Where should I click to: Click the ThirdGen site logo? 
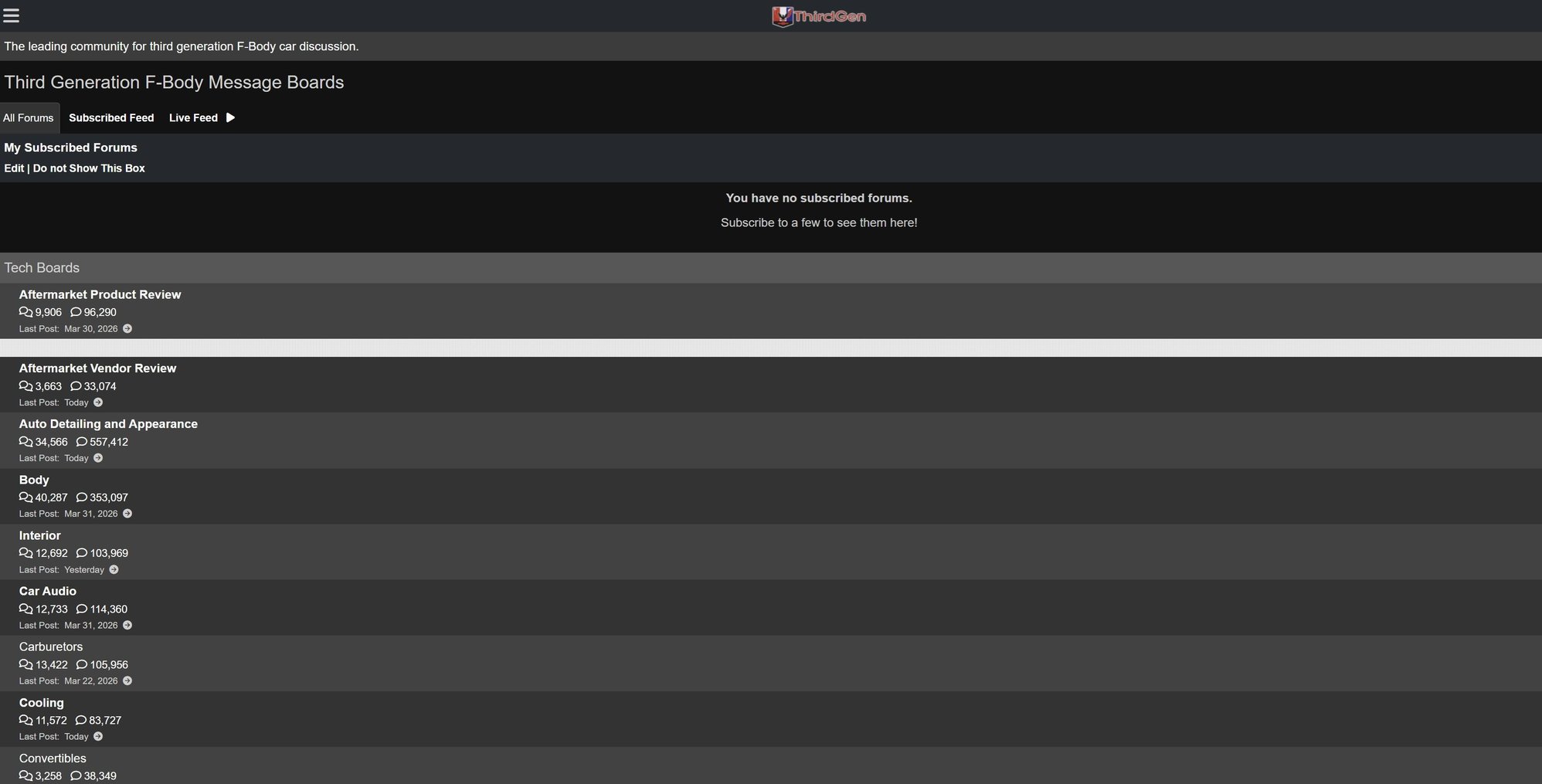point(819,16)
